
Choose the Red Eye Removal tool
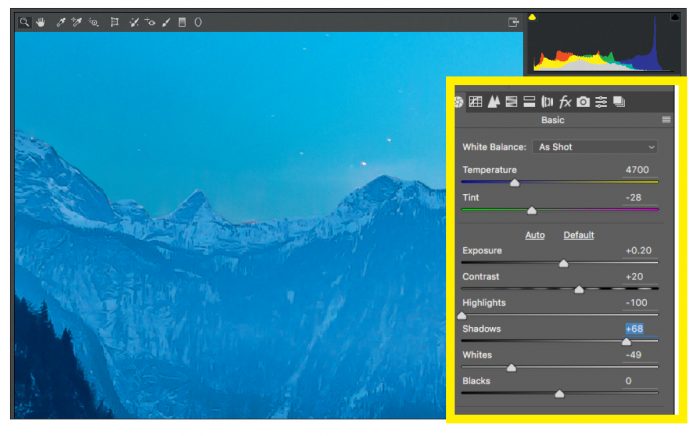[150, 21]
